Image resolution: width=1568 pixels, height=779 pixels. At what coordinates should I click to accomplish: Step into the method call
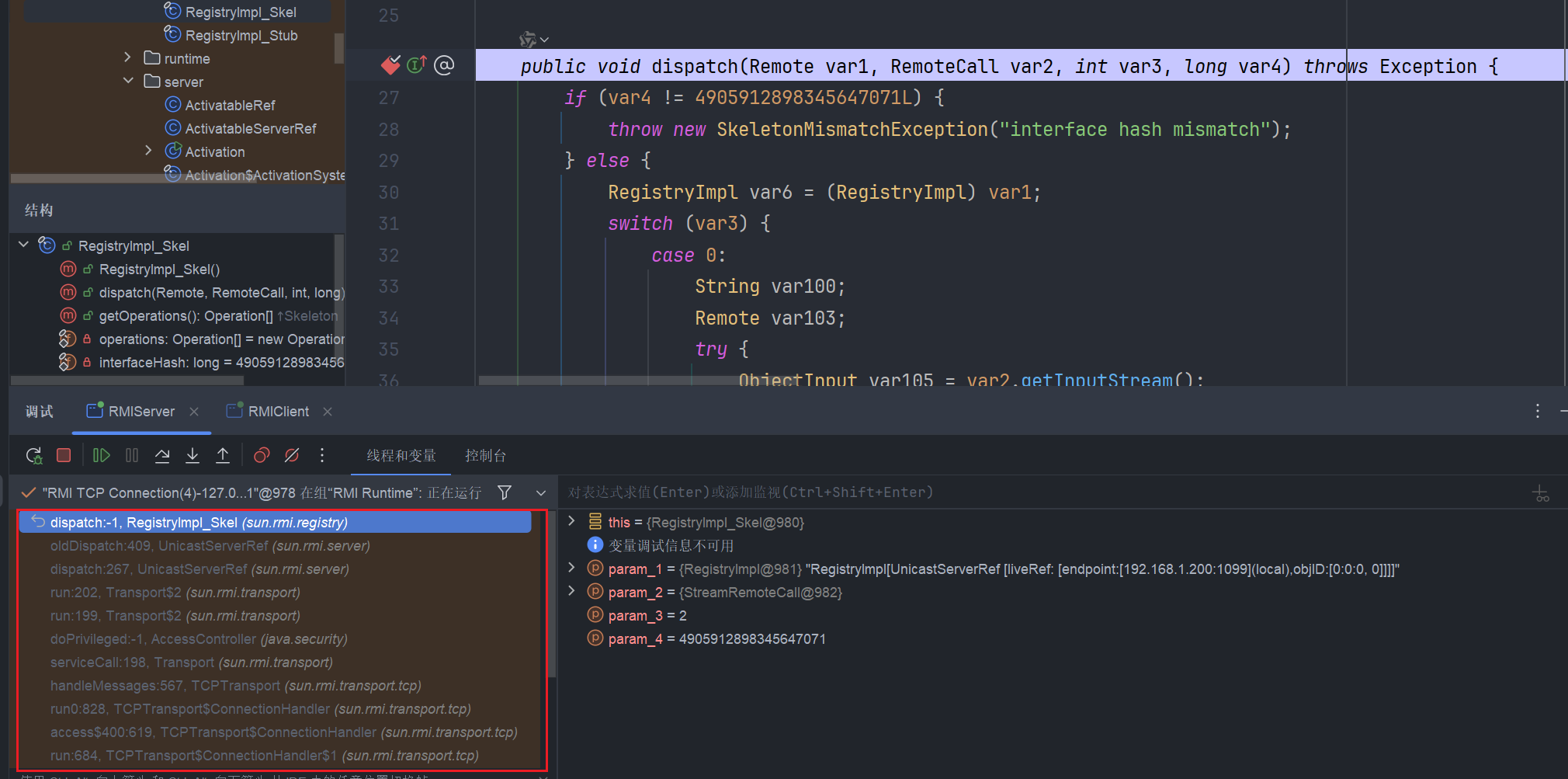click(193, 456)
